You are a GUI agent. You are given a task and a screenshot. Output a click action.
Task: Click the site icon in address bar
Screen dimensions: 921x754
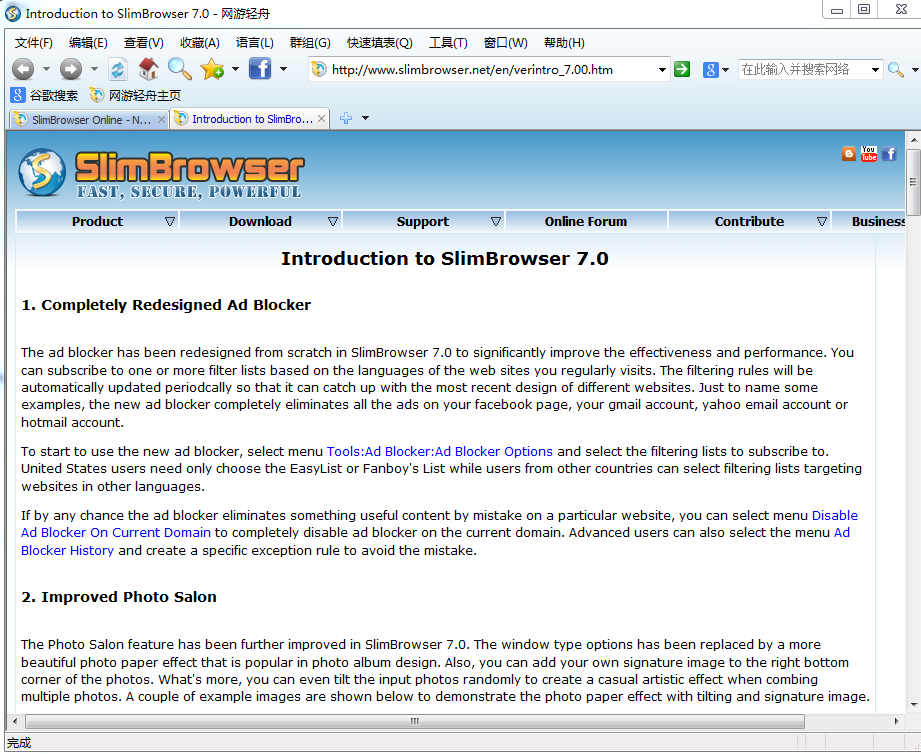click(318, 69)
